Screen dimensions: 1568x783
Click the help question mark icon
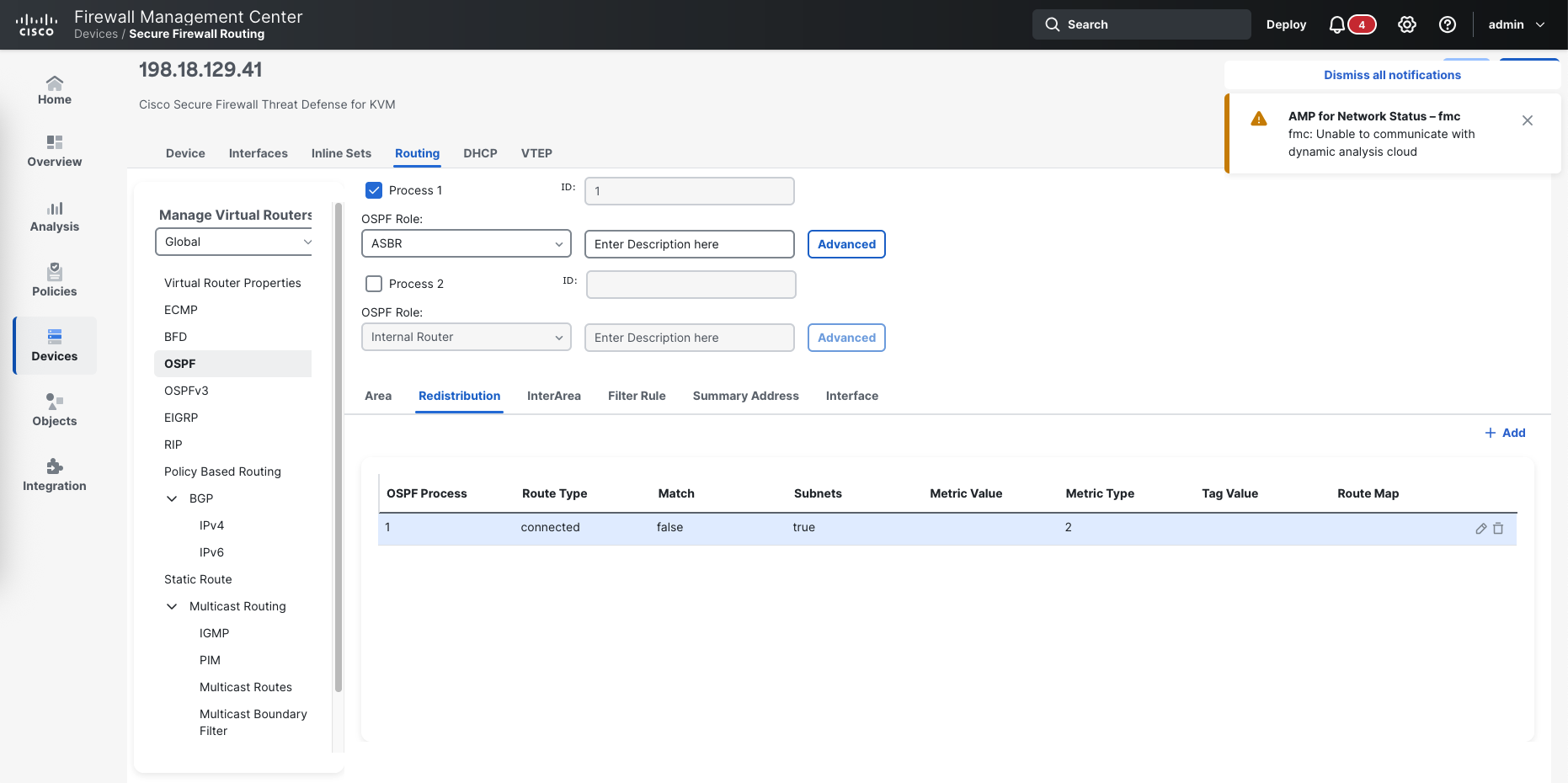point(1447,24)
